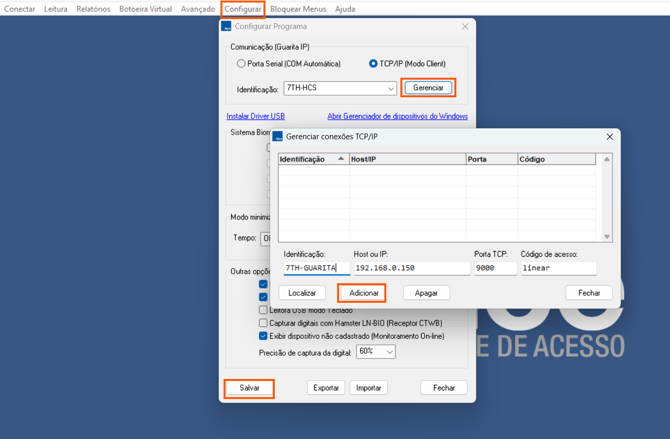Open the Configurar menu
The width and height of the screenshot is (670, 439).
click(x=242, y=9)
